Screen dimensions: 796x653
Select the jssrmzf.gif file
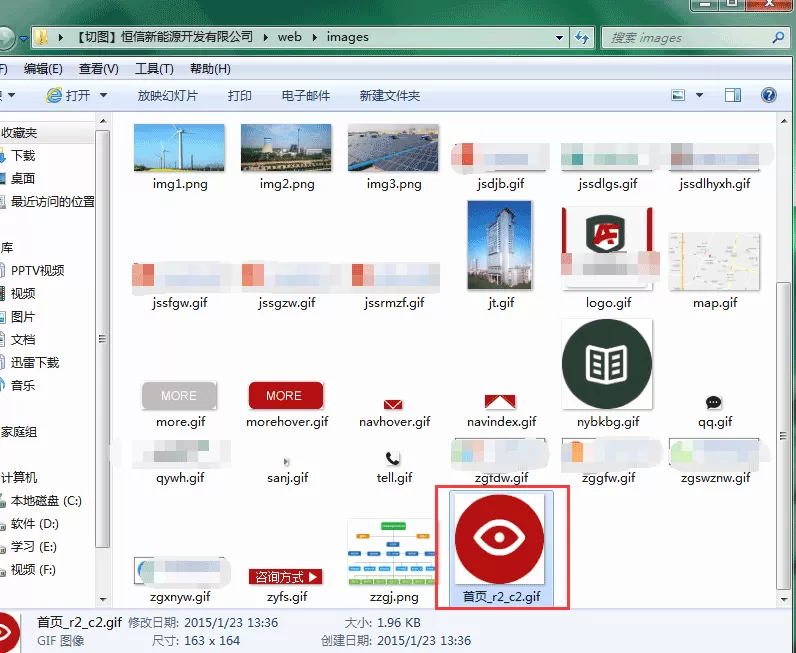pos(395,277)
